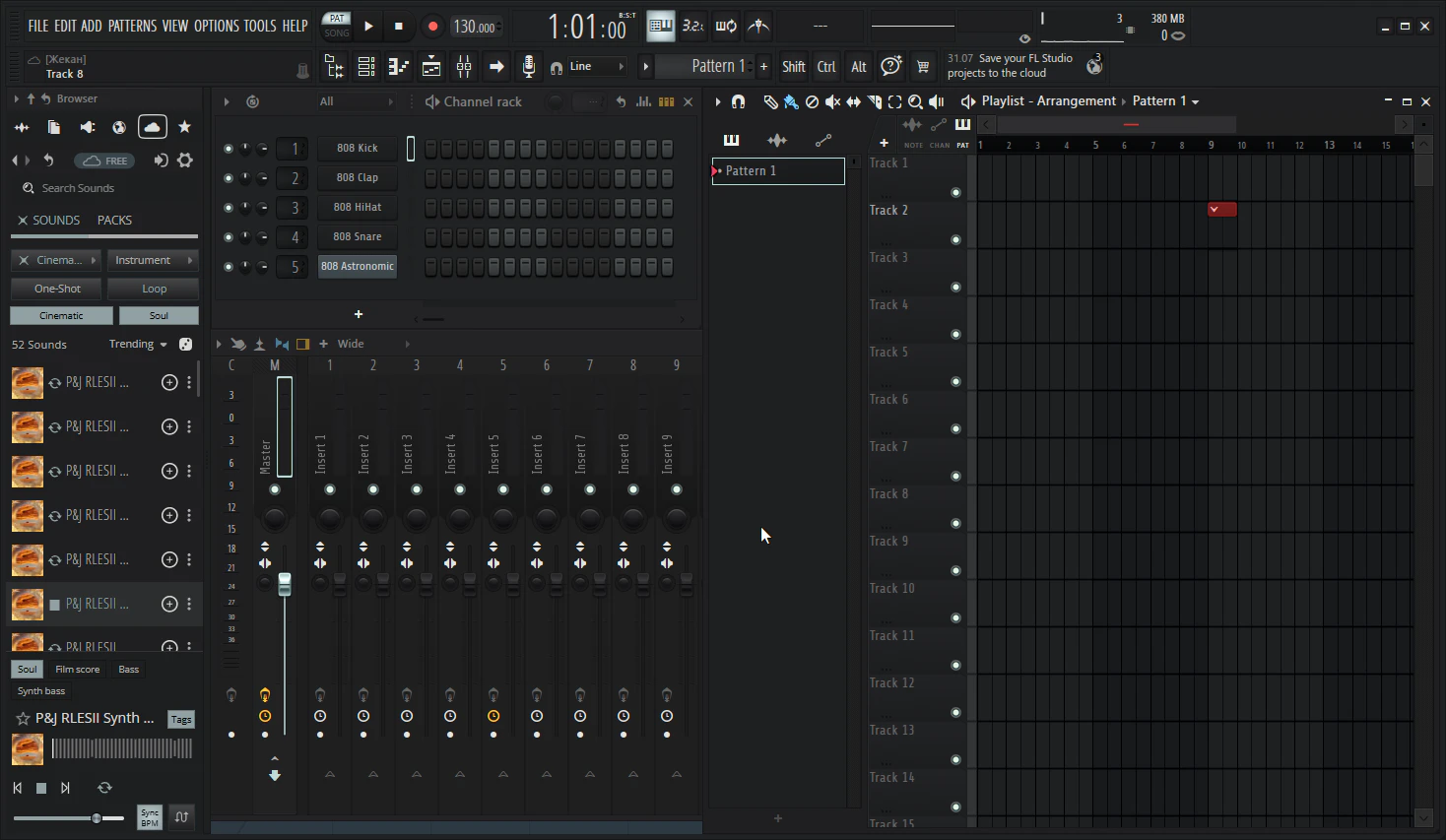The width and height of the screenshot is (1446, 840).
Task: Toggle the Playlist snap magnet icon
Action: coord(738,101)
